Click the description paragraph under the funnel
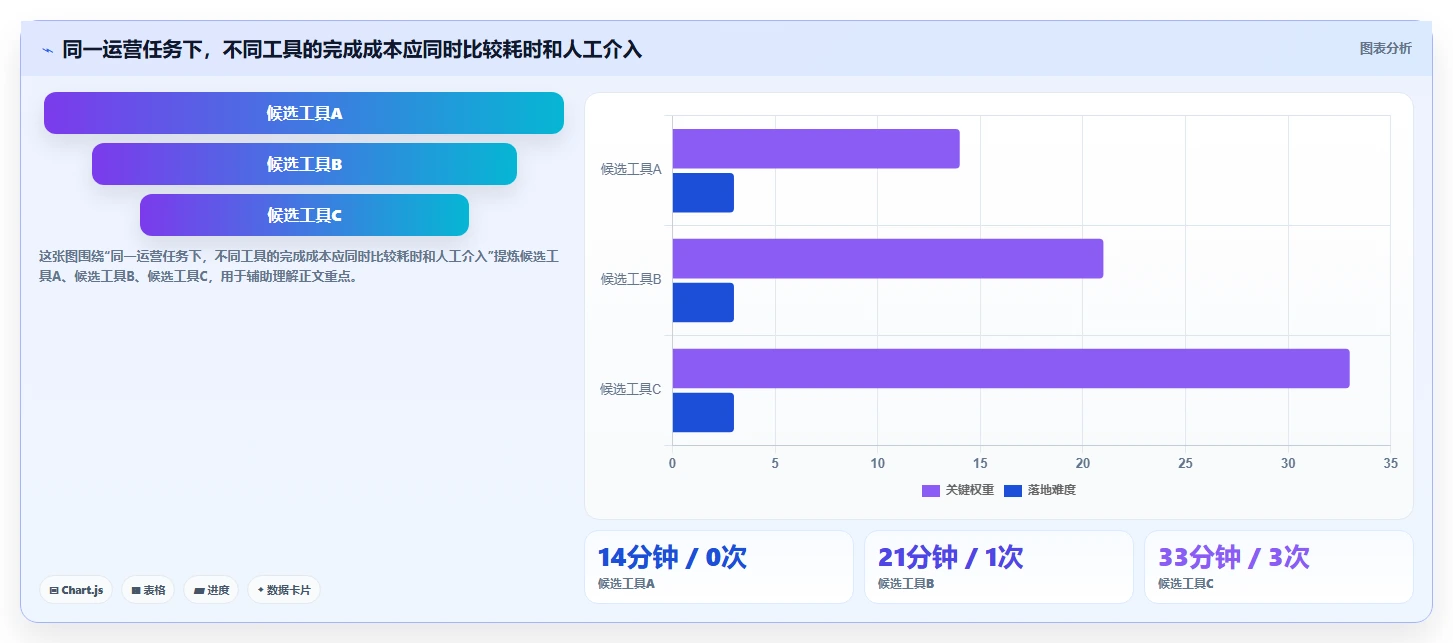Screen dimensions: 1453x643 coord(299,266)
